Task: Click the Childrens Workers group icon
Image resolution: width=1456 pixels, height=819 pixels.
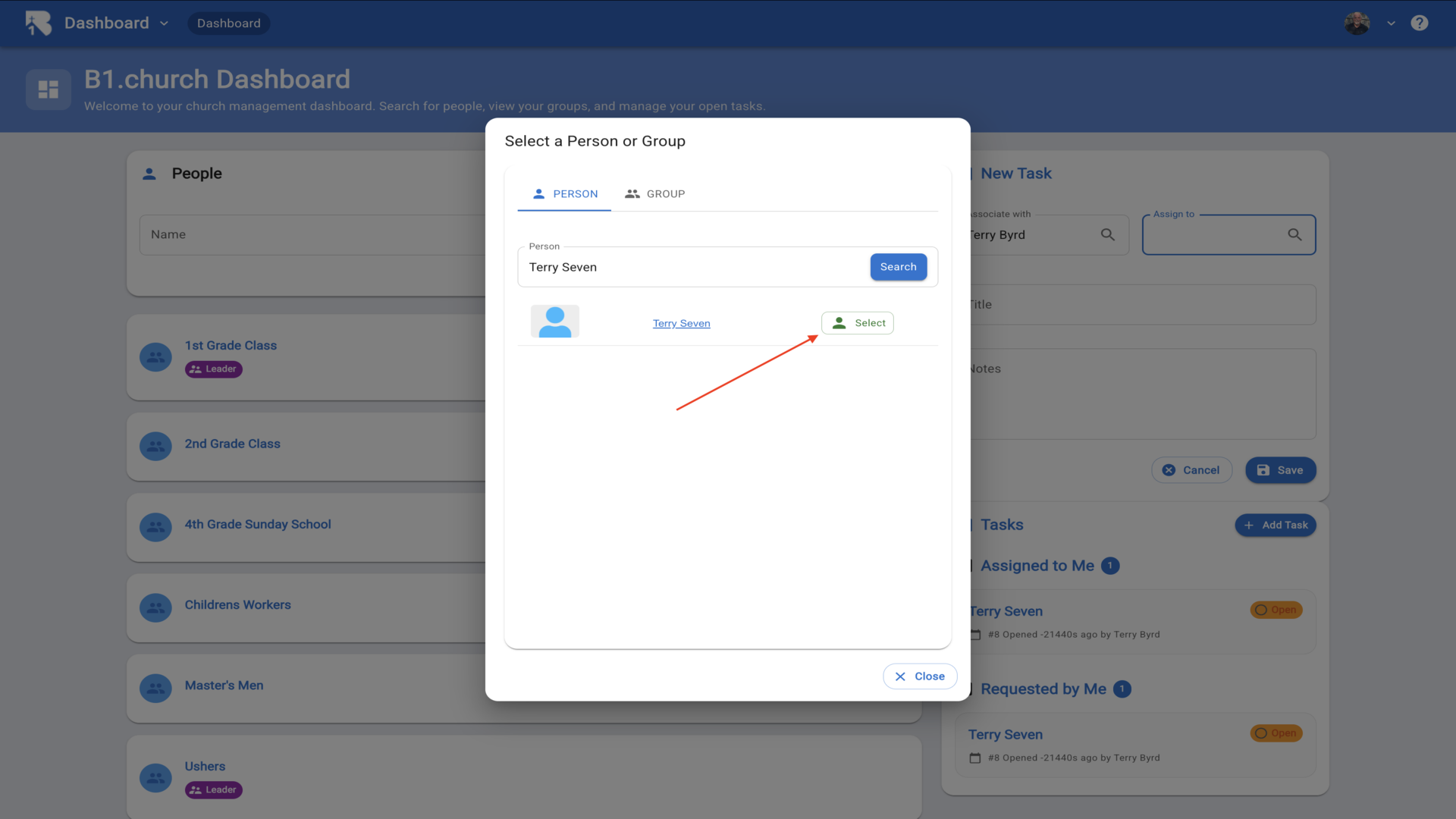Action: [x=155, y=607]
